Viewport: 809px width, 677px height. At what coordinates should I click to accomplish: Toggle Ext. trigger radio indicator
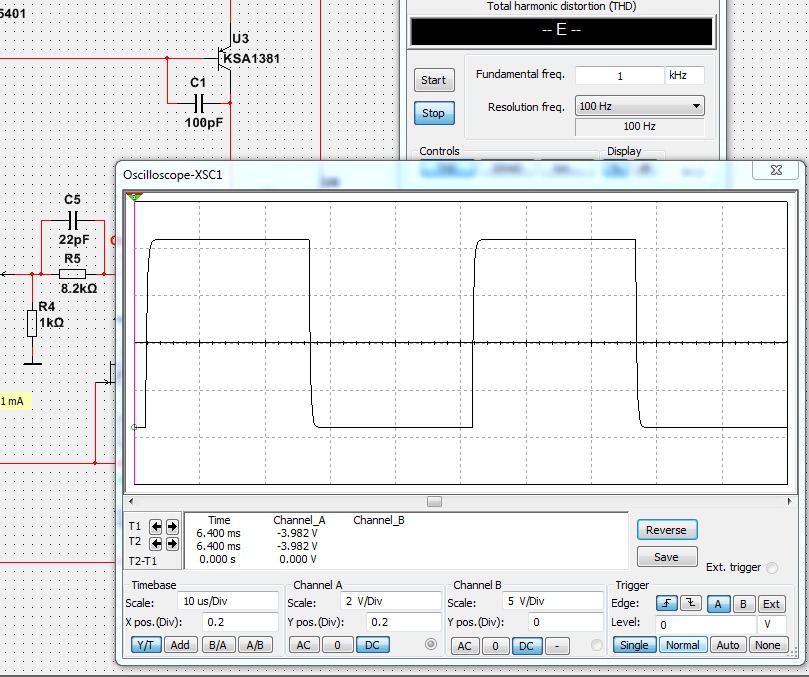772,568
